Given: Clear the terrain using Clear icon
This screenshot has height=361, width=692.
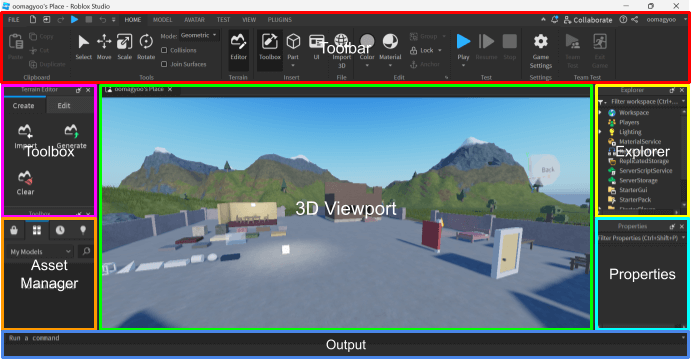Looking at the screenshot, I should (x=25, y=183).
